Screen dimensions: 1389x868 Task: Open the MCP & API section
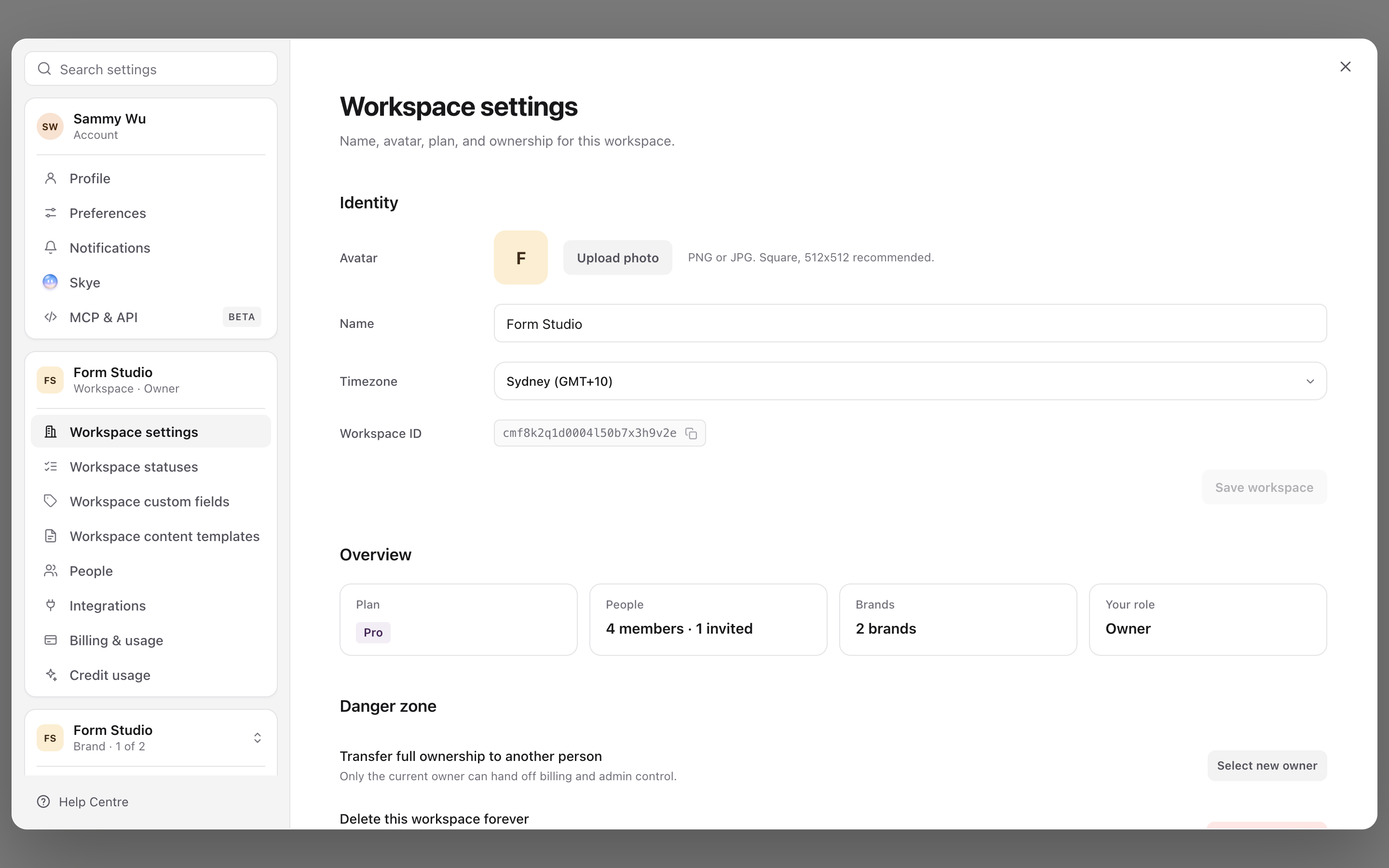(x=151, y=317)
